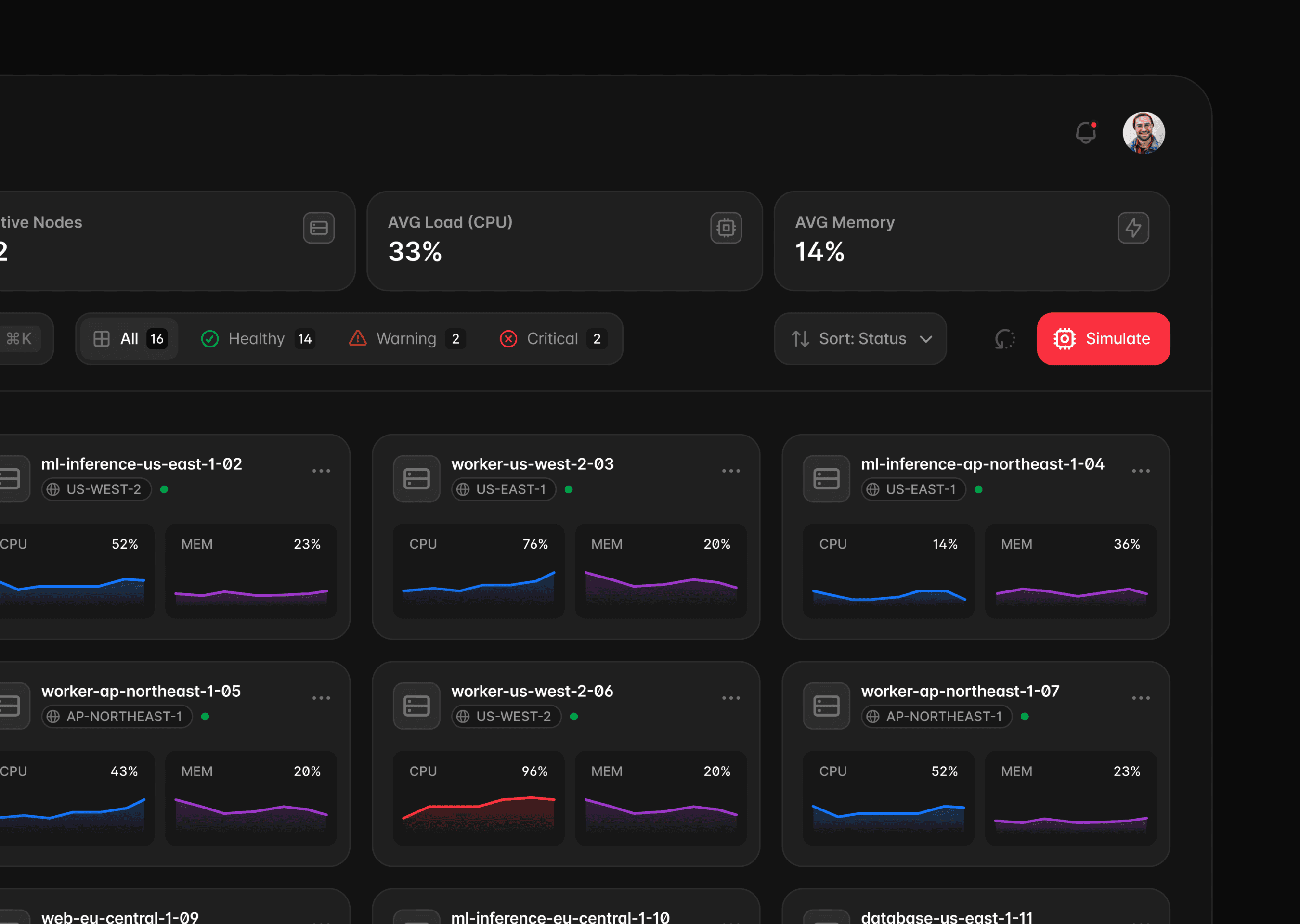Open the Sort: Status dropdown
This screenshot has height=924, width=1300.
(x=860, y=339)
